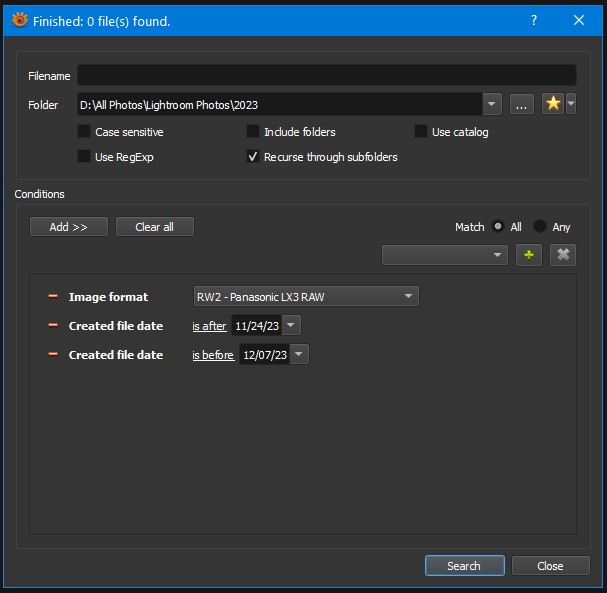607x593 pixels.
Task: Enable the Case sensitive checkbox
Action: pos(84,131)
